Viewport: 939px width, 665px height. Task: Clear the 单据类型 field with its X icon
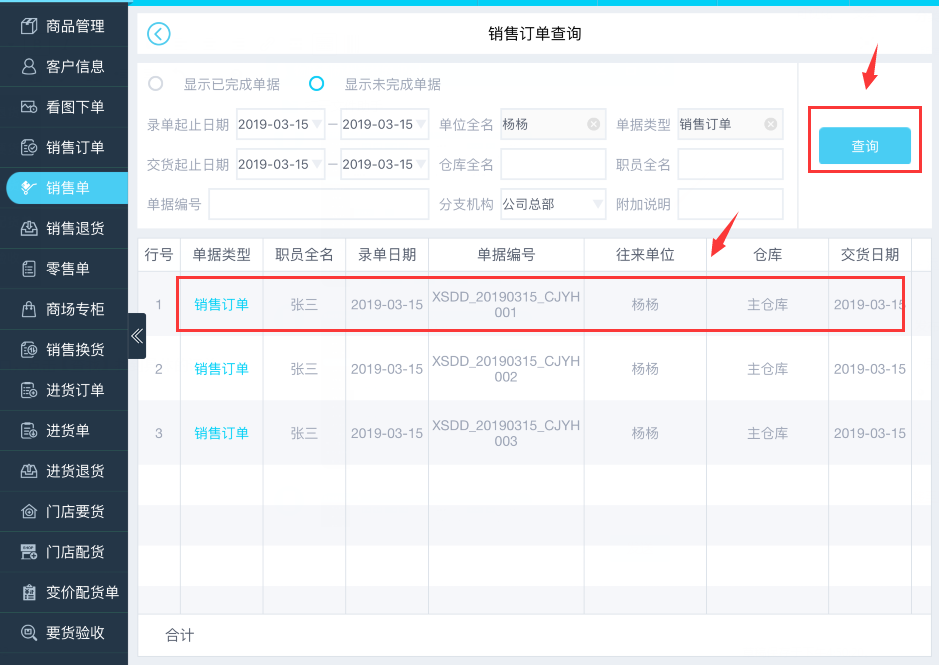pyautogui.click(x=771, y=124)
